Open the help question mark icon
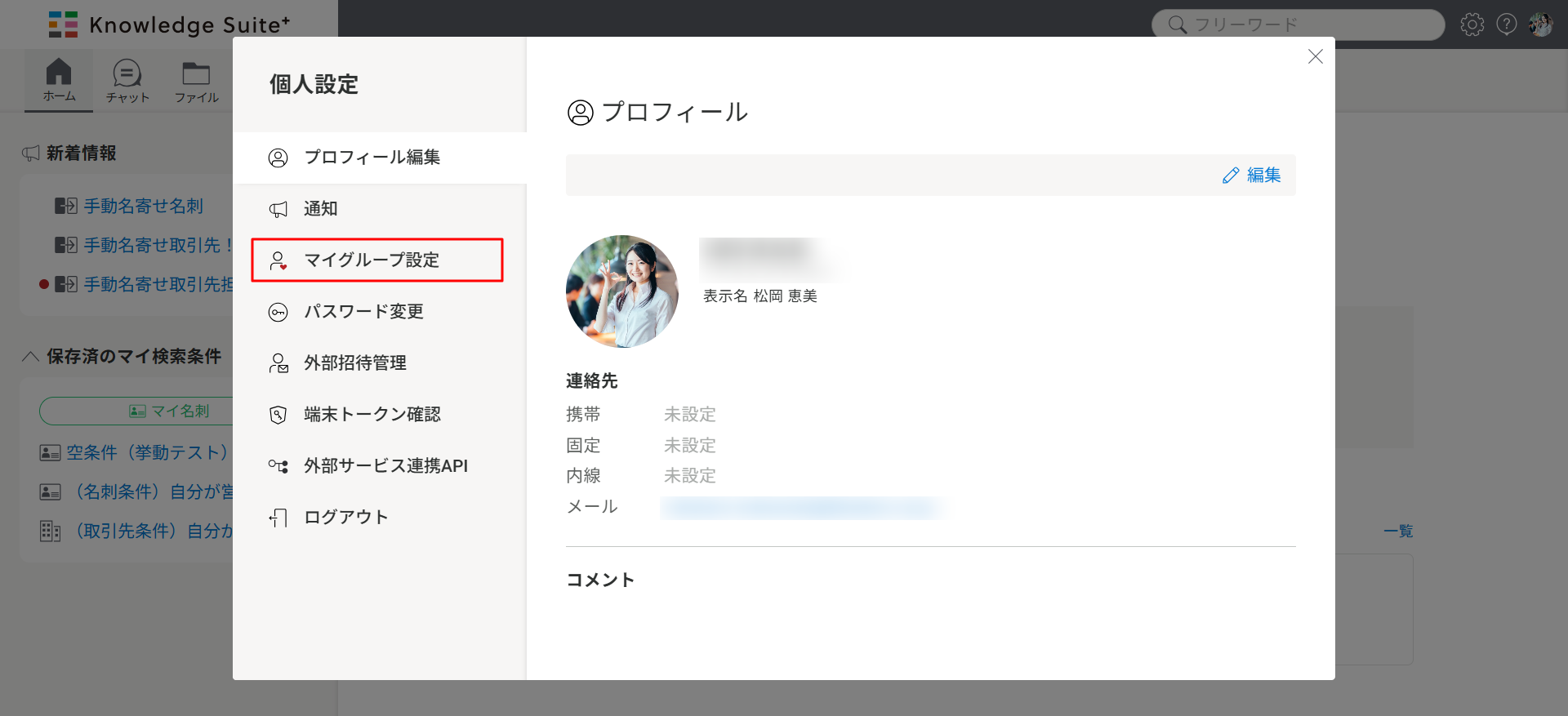 [x=1506, y=24]
